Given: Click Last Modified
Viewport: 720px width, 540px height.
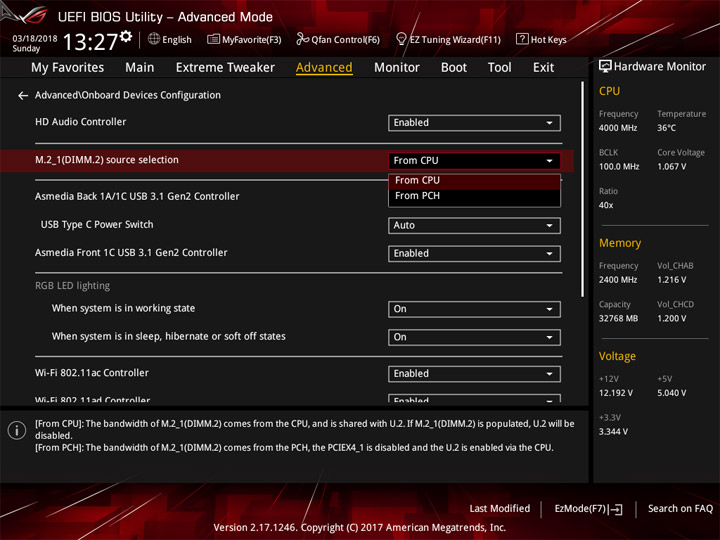Looking at the screenshot, I should coord(500,509).
